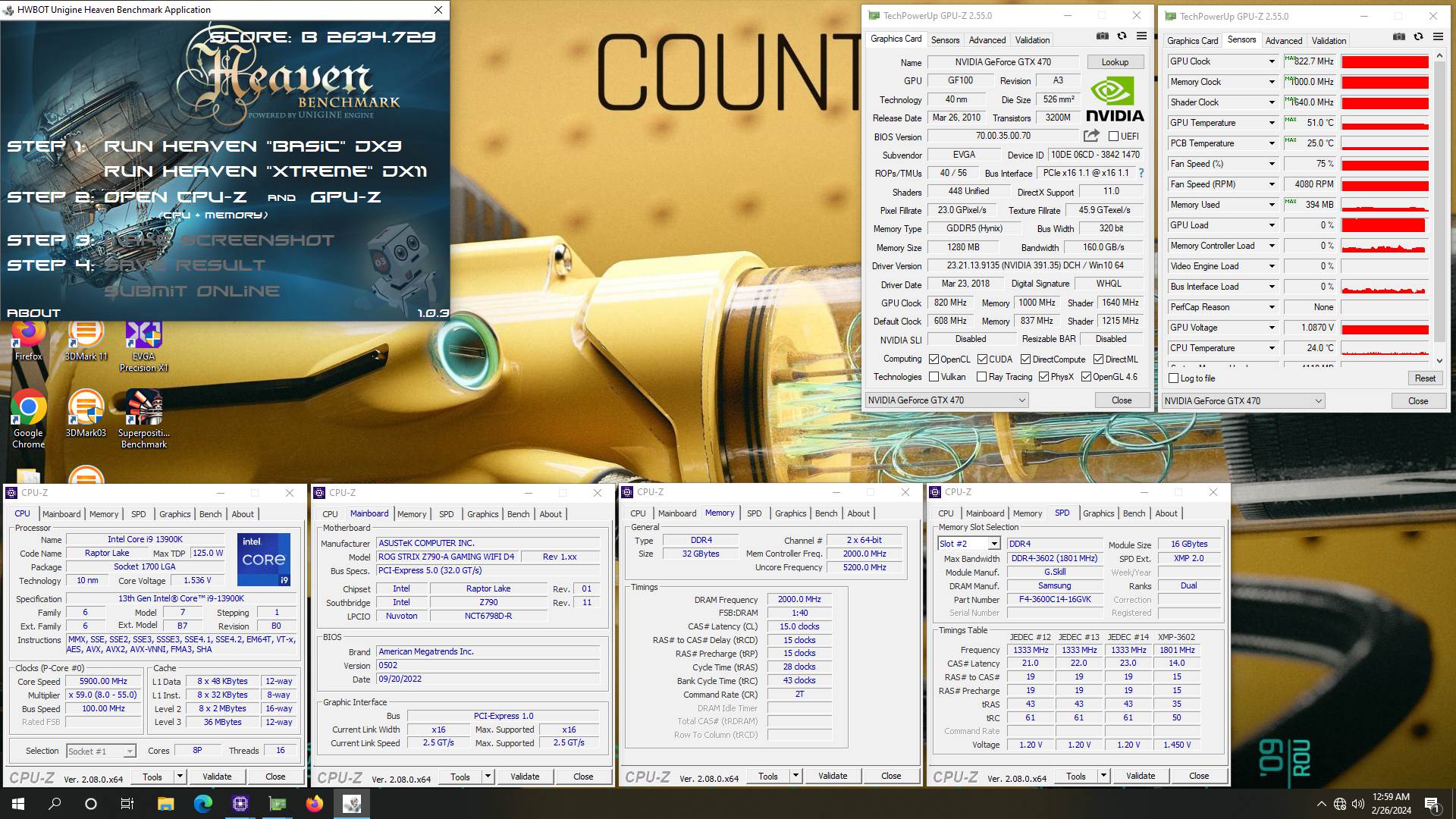Click refresh icon in GPU-Z Sensors window

click(1418, 36)
